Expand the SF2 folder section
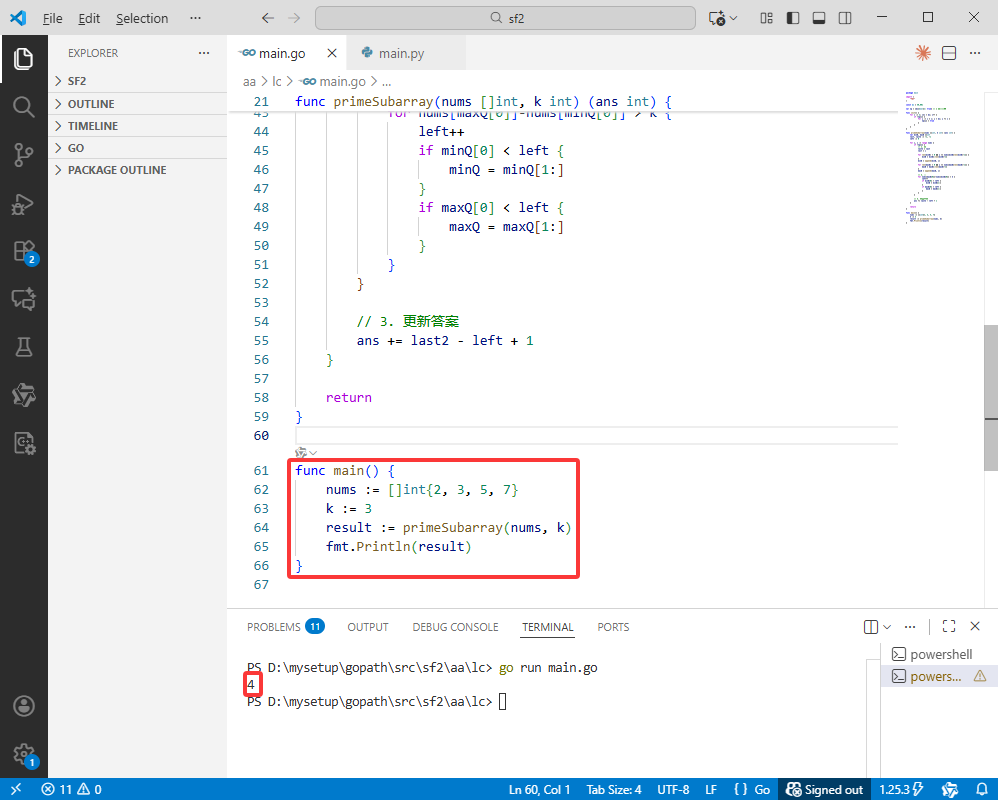 (x=137, y=81)
